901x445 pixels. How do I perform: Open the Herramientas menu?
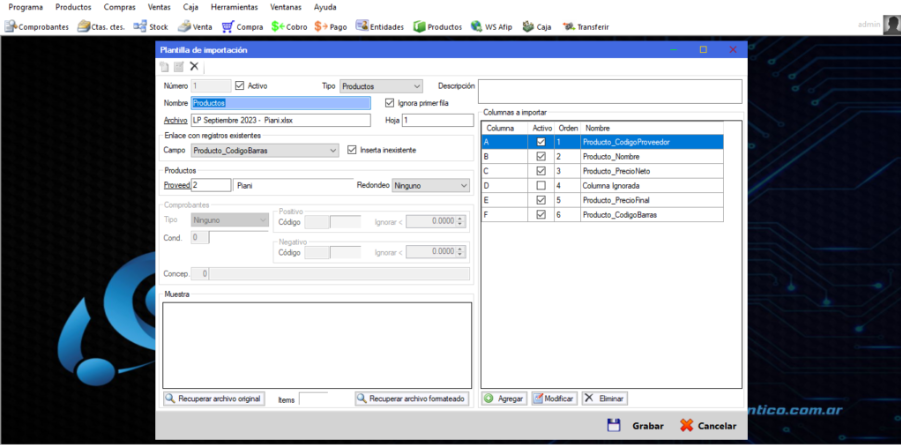click(x=234, y=7)
